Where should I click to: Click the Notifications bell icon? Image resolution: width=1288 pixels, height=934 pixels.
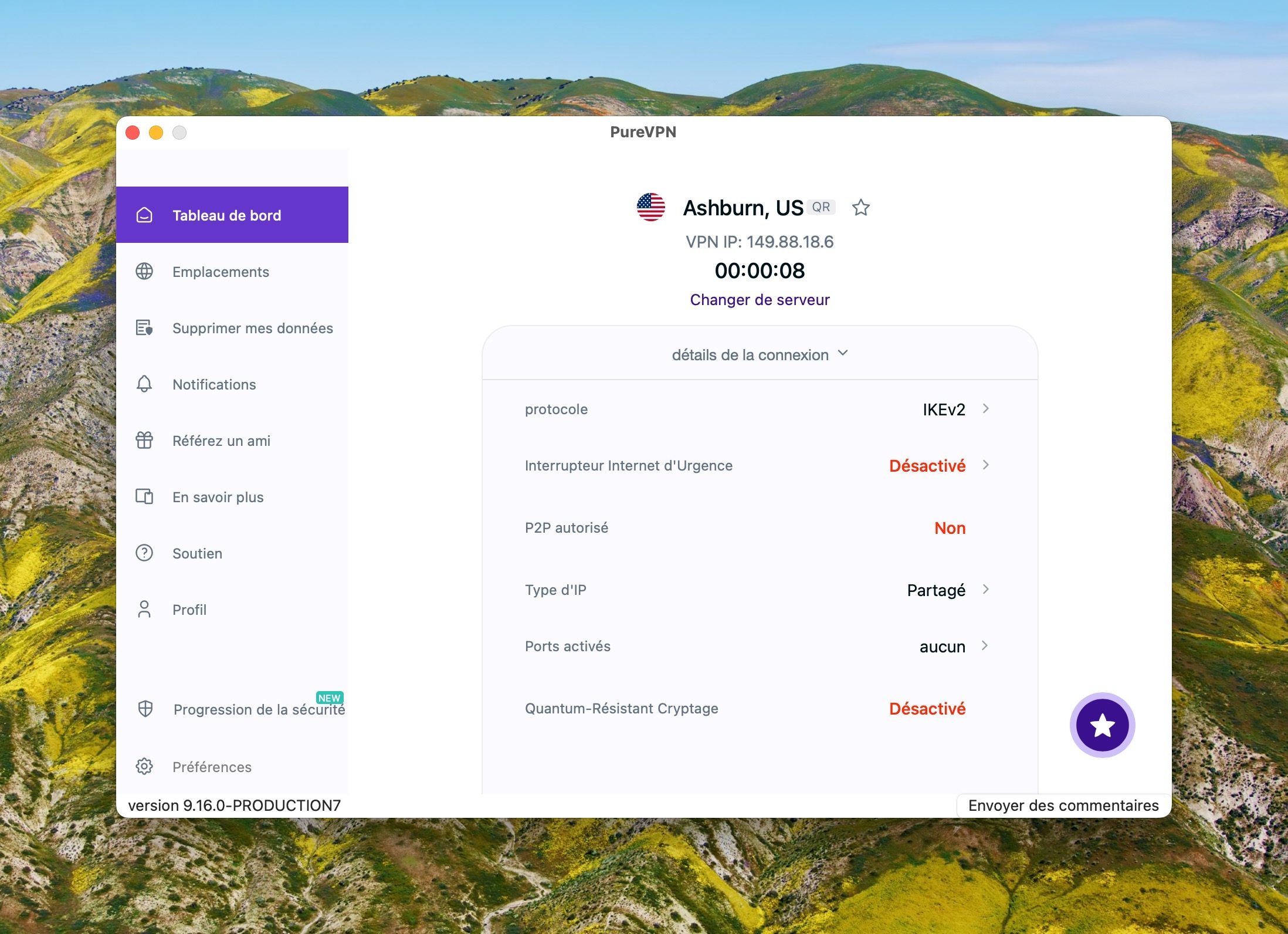pyautogui.click(x=144, y=384)
